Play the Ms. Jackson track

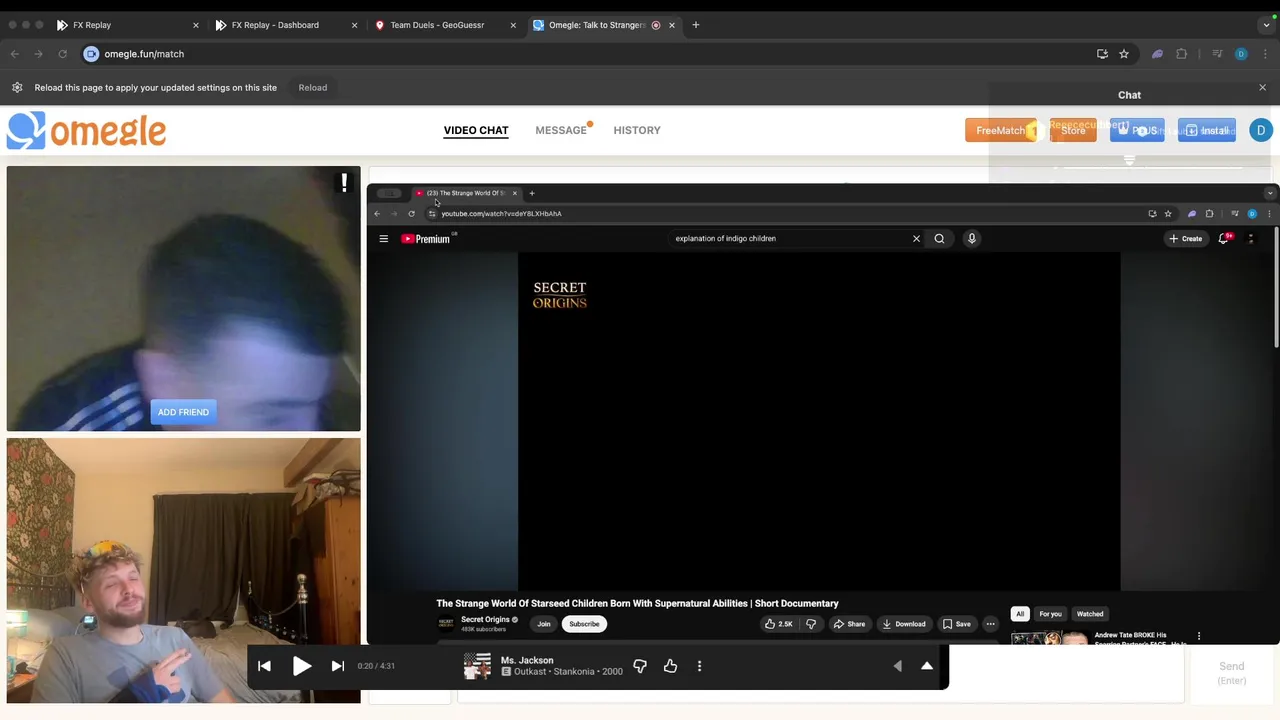coord(301,666)
